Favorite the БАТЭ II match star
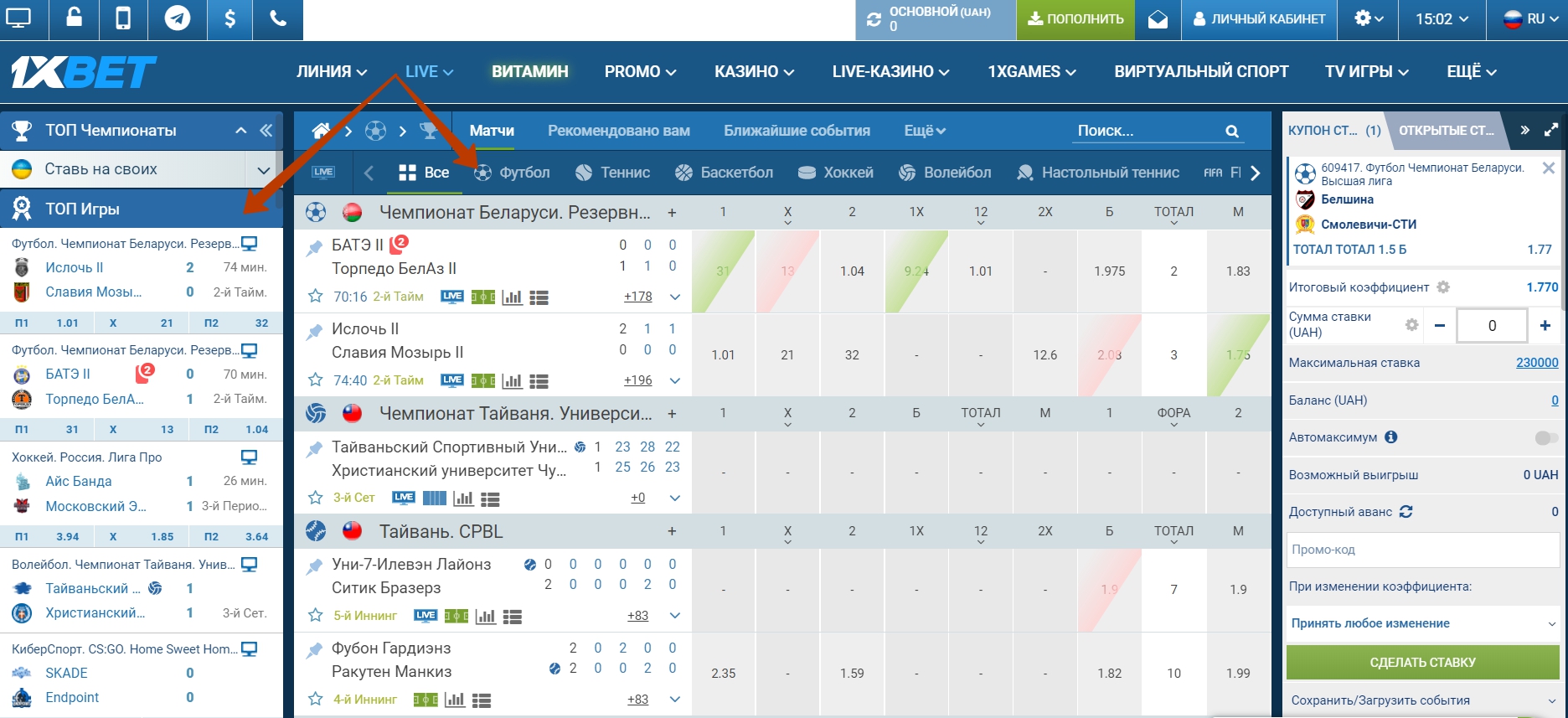Image resolution: width=1568 pixels, height=718 pixels. (315, 297)
